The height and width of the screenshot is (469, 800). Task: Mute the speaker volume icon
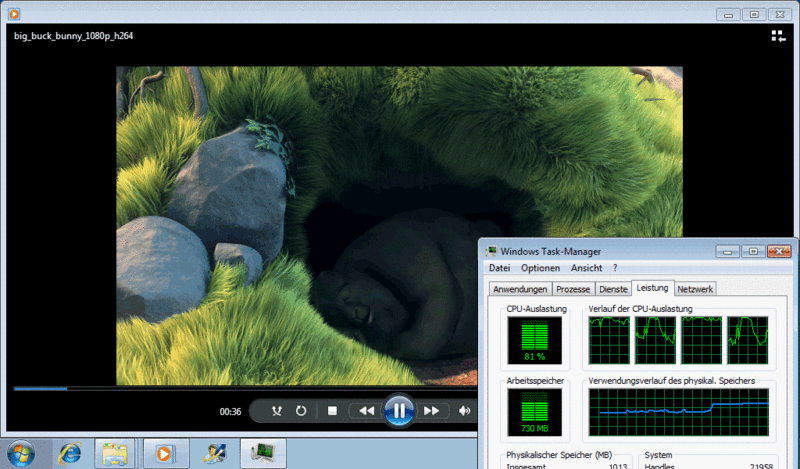click(465, 410)
